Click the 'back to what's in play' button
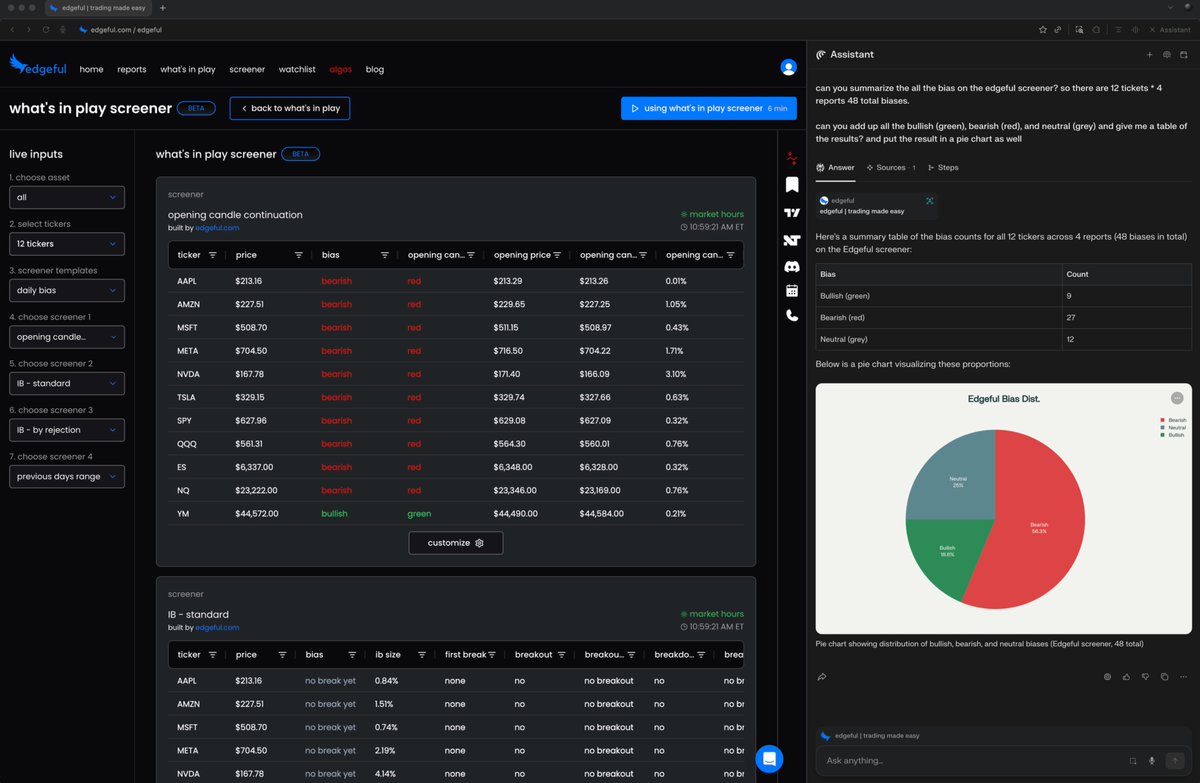1200x783 pixels. (x=289, y=108)
